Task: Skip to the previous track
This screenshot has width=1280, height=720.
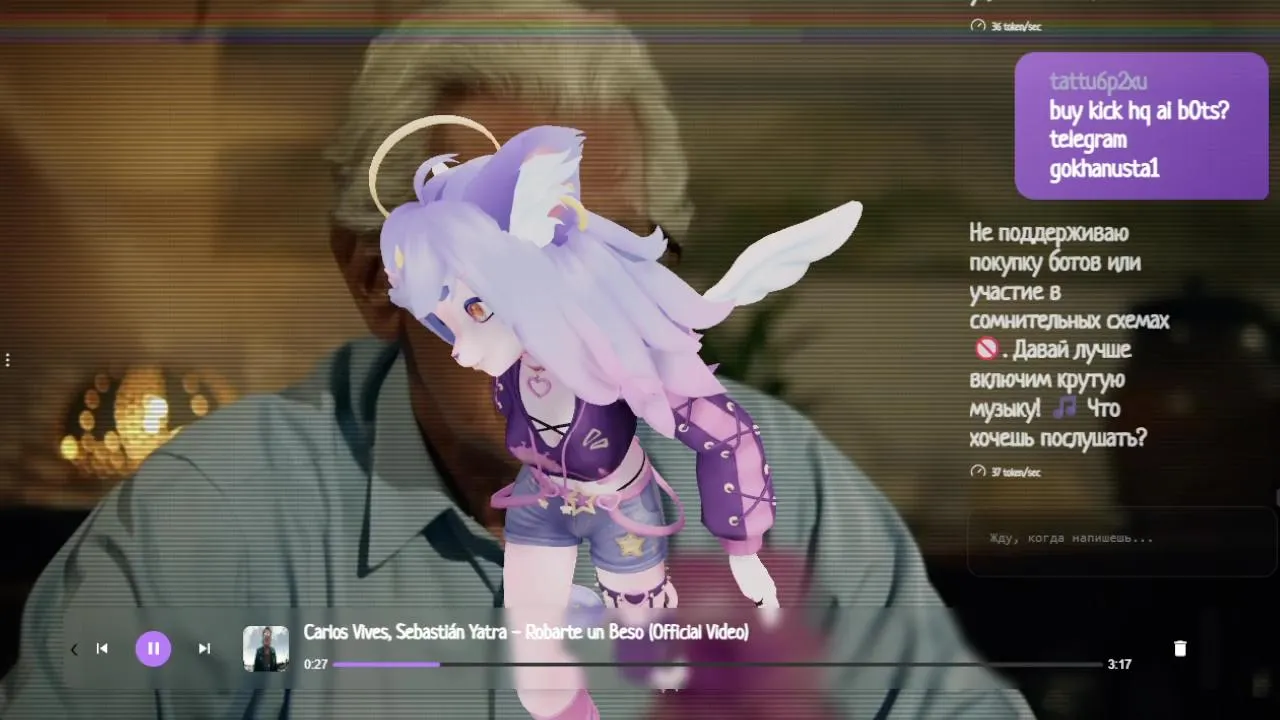Action: [x=102, y=649]
